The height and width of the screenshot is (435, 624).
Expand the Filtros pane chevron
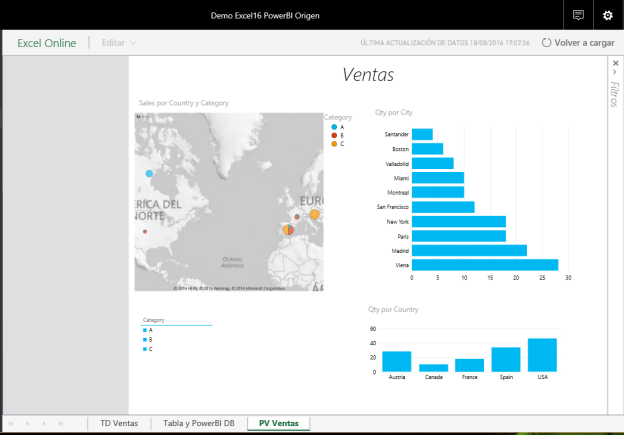coord(615,72)
